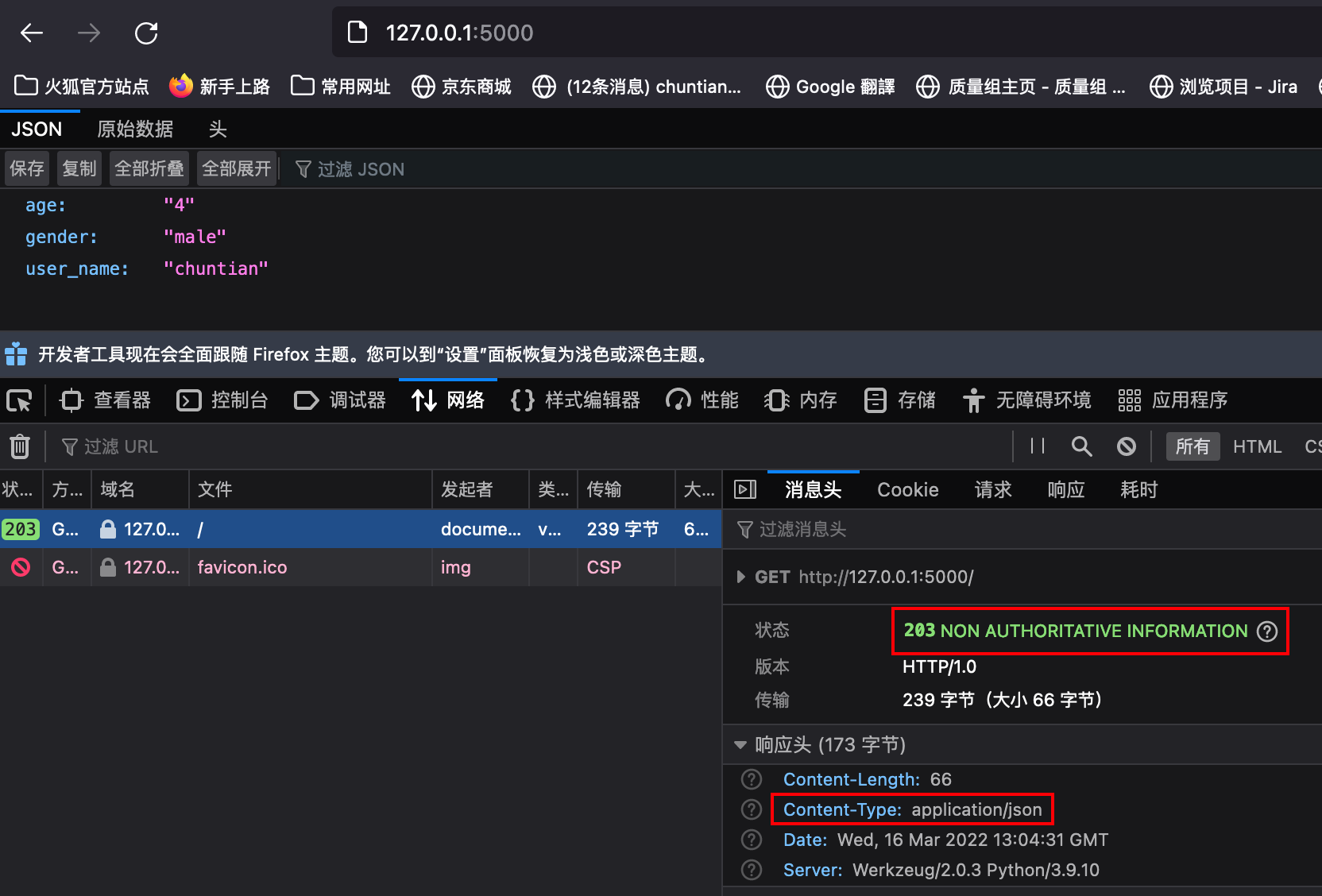This screenshot has height=896, width=1322.
Task: Open the 常用网址 bookmarks folder
Action: (x=339, y=86)
